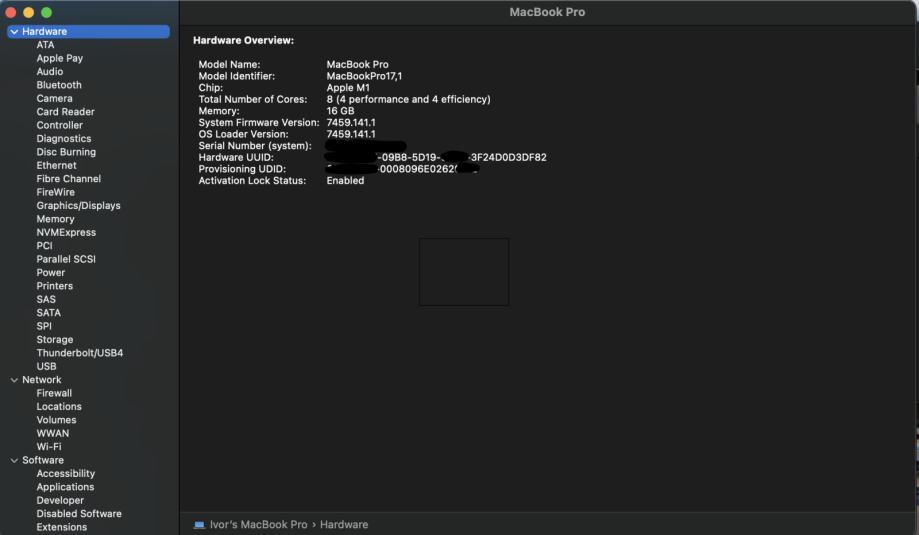Show Power information
Screen dimensions: 919x535
pos(51,273)
